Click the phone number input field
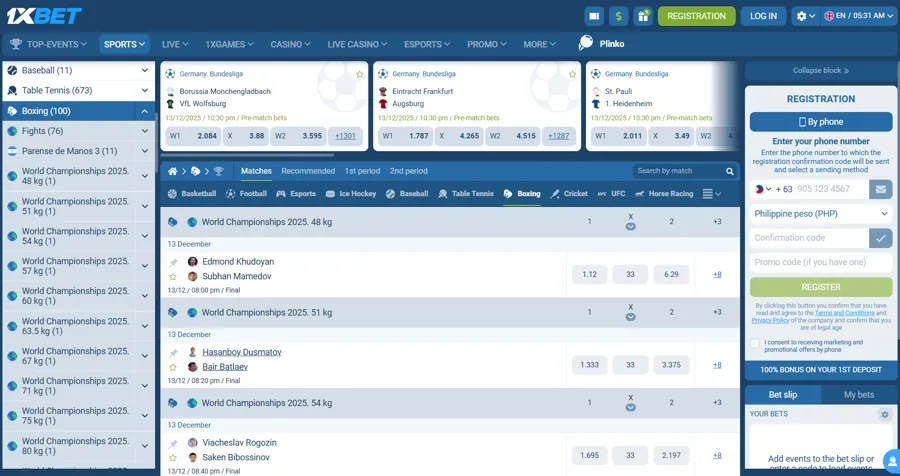Screen dimensions: 900x476 tap(830, 189)
